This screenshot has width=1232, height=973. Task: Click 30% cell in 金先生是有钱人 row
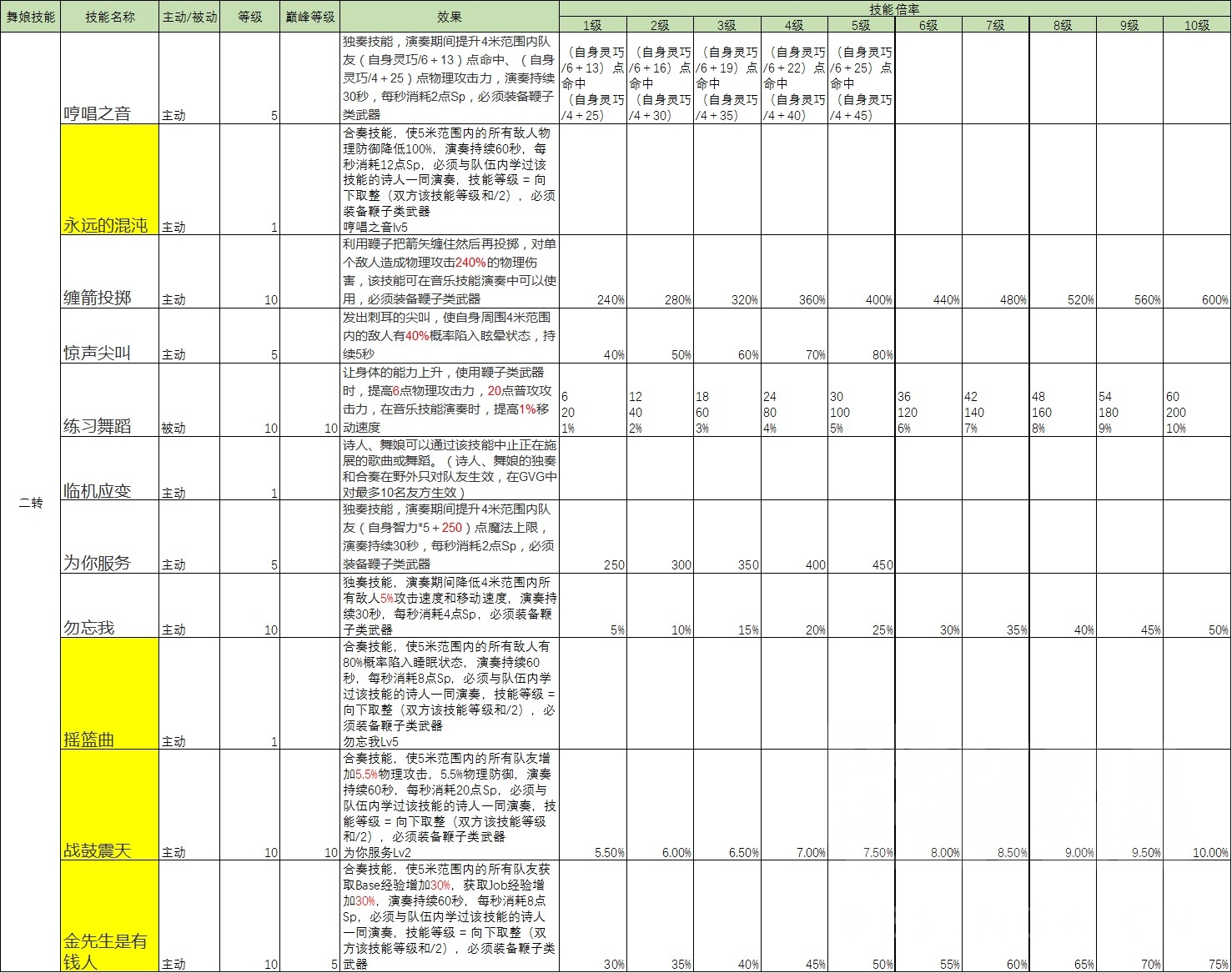click(592, 916)
